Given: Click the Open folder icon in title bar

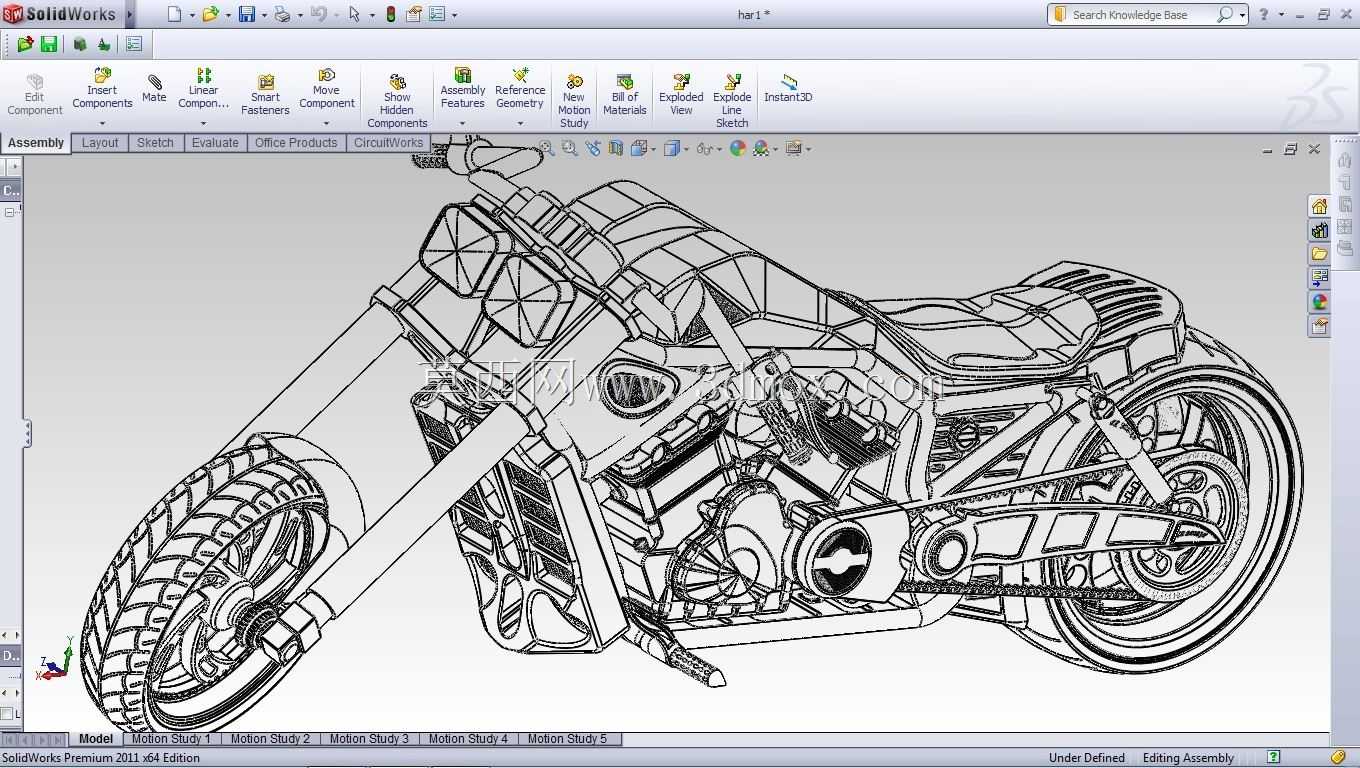Looking at the screenshot, I should (210, 14).
